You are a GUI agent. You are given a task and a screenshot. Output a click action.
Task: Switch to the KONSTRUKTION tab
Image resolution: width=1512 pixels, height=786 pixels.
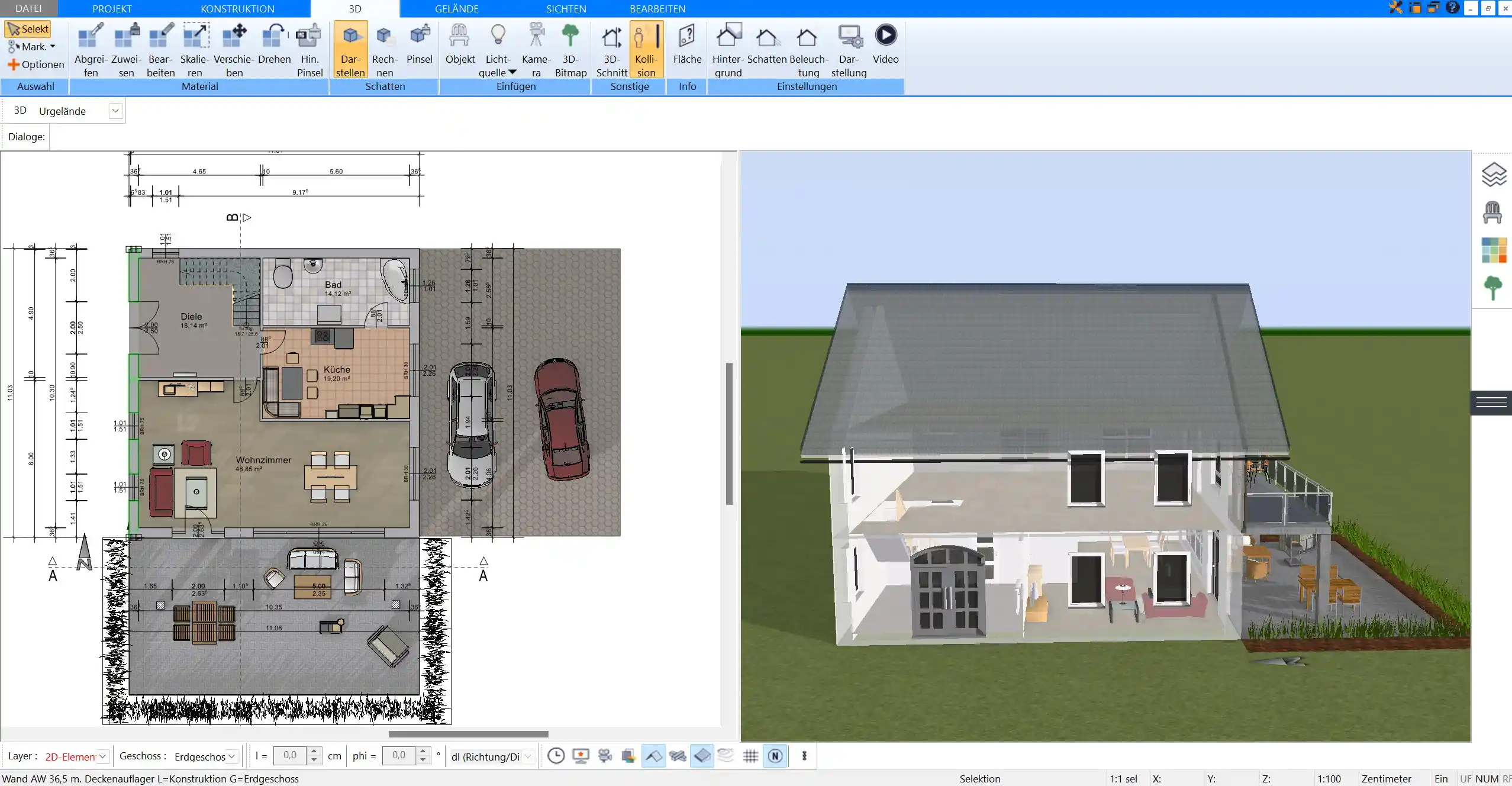tap(237, 8)
